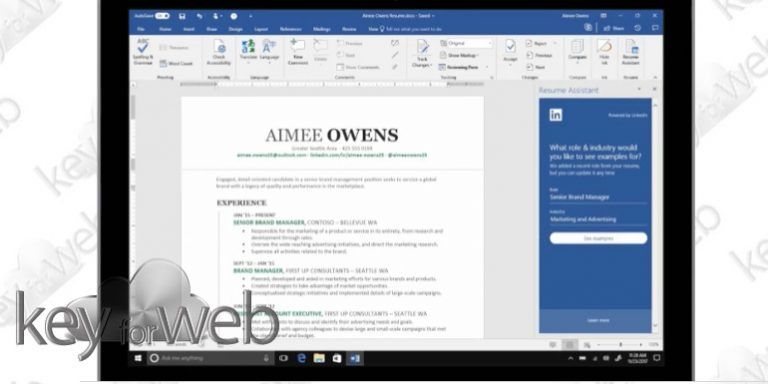Image resolution: width=768 pixels, height=384 pixels.
Task: Go to Next change in Changes group
Action: 535,67
